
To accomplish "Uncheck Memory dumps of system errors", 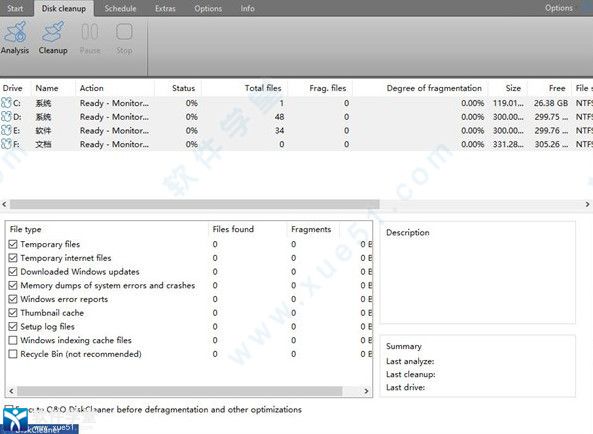I will click(x=13, y=285).
